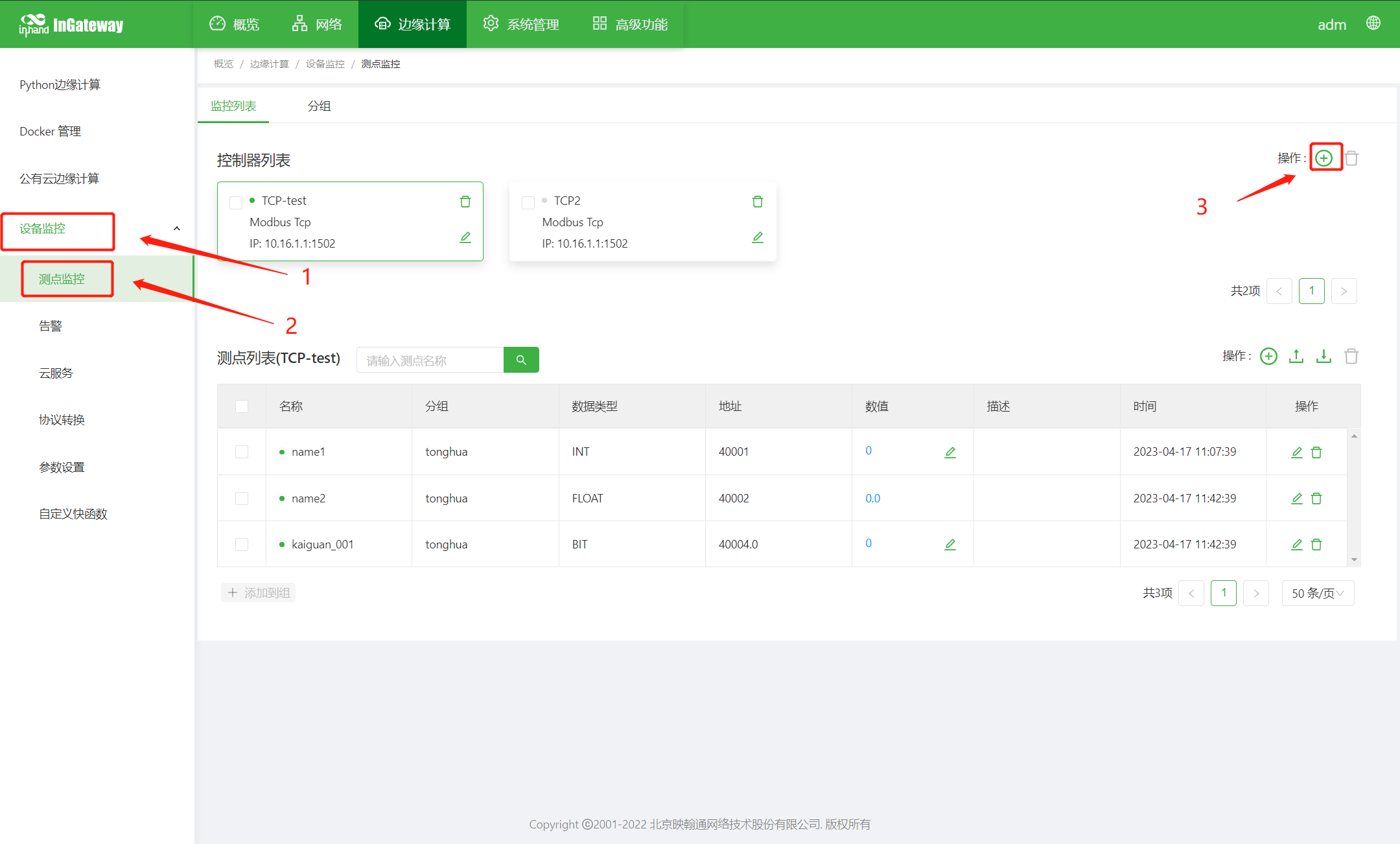The image size is (1400, 844).
Task: Open the 50 条/页 page size dropdown
Action: [1317, 593]
